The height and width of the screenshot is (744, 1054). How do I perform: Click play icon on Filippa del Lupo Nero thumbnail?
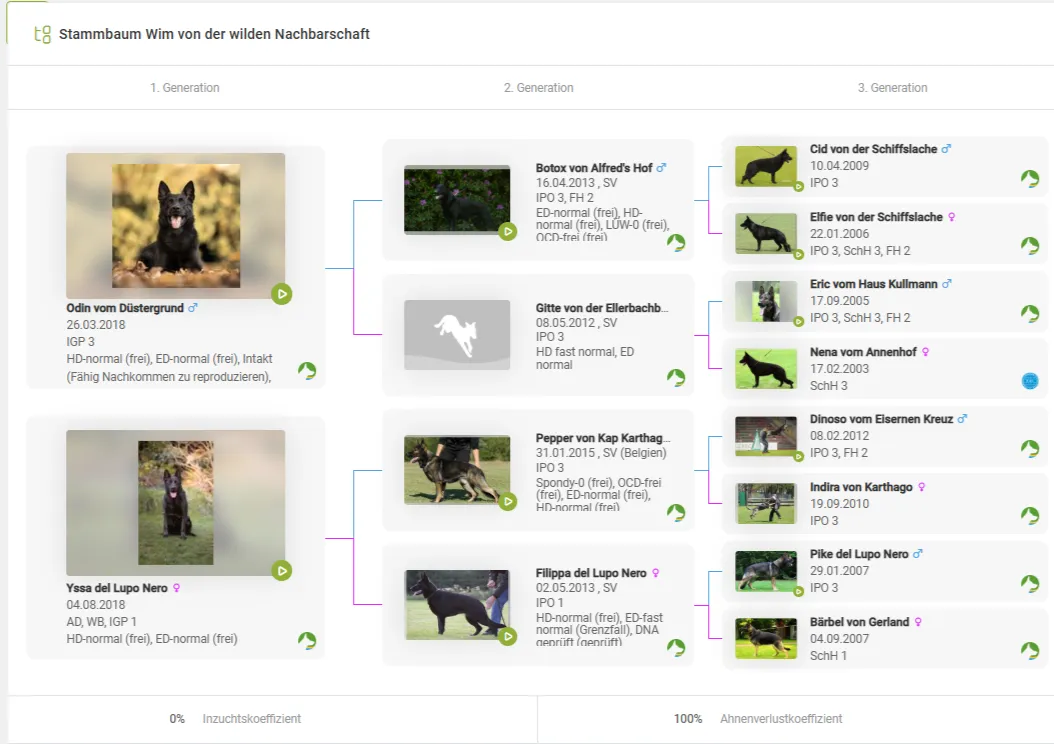(x=508, y=636)
